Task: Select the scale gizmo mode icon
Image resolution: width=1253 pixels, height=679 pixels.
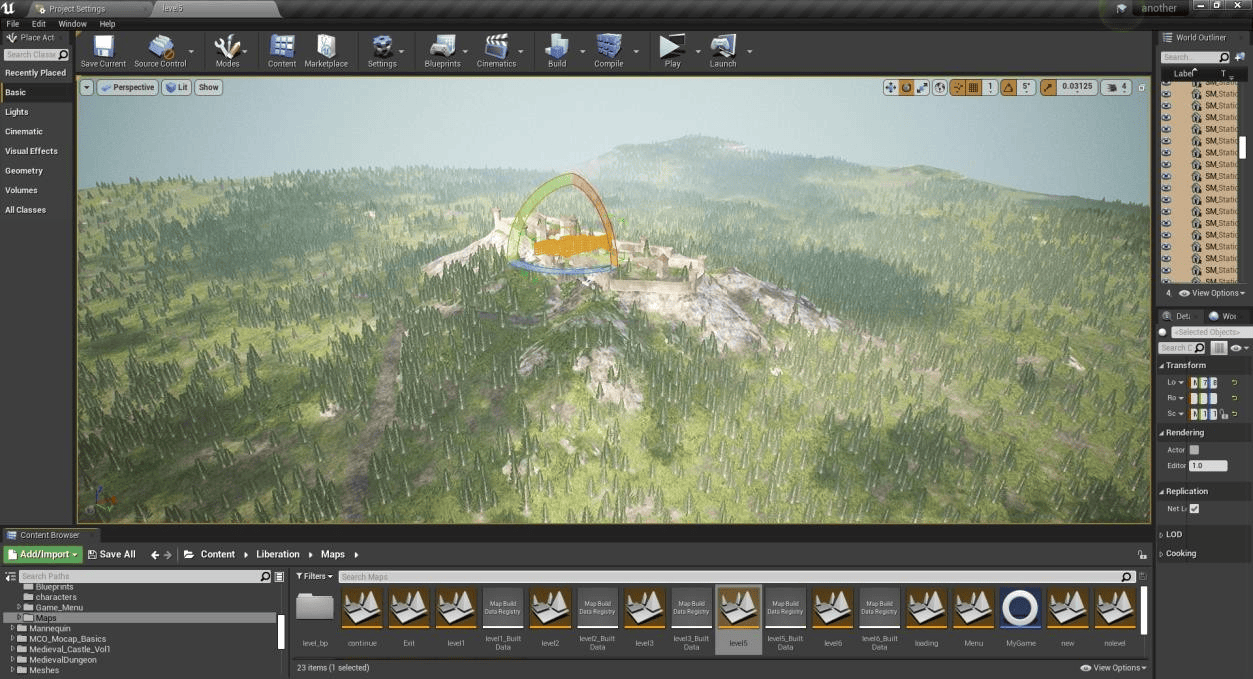Action: [x=922, y=87]
